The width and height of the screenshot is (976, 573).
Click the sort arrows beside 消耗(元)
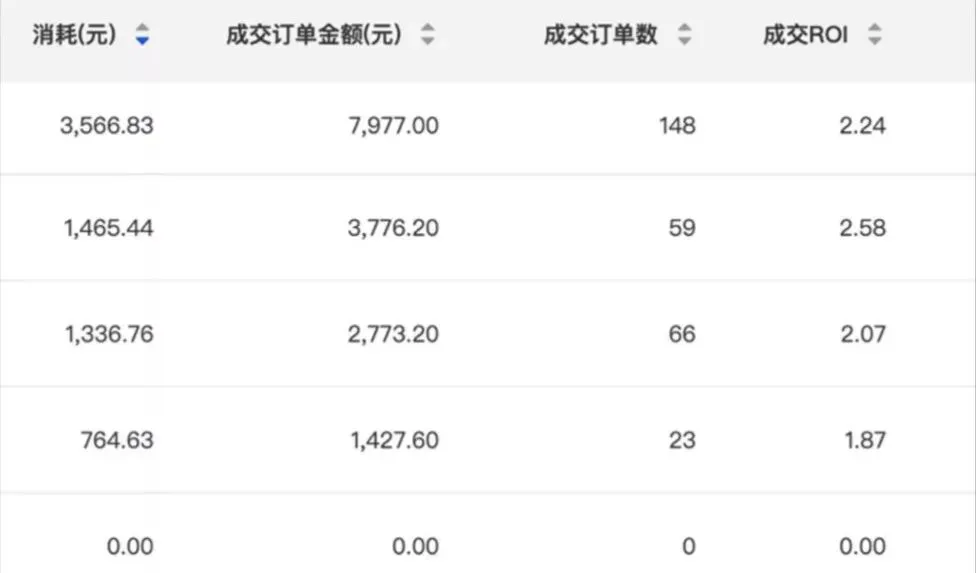(142, 36)
